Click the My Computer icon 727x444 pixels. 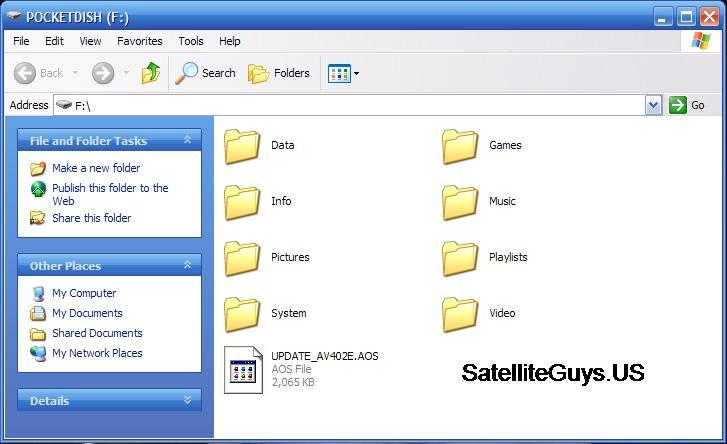click(38, 293)
